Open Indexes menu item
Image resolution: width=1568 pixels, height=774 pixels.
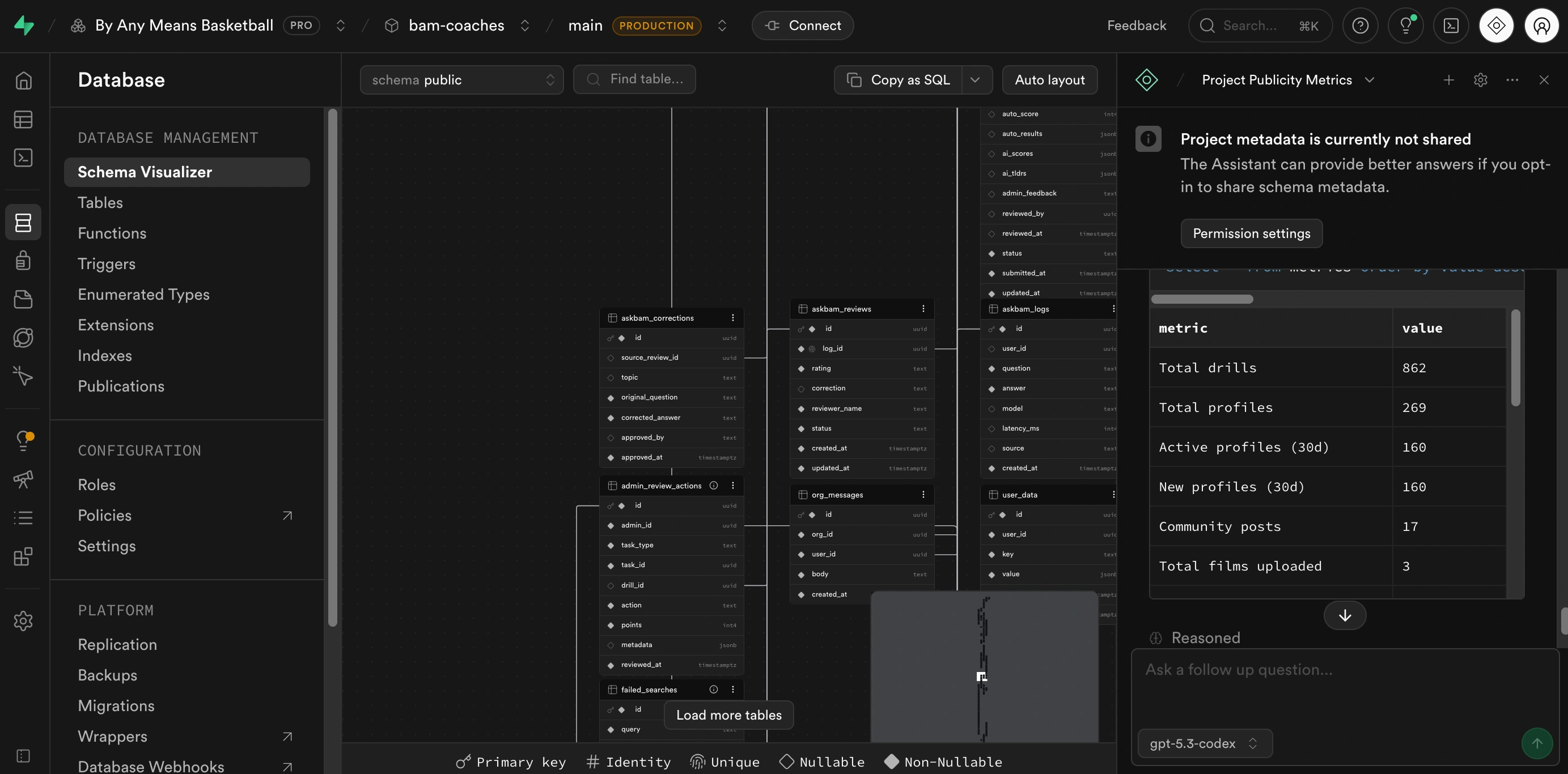coord(105,355)
